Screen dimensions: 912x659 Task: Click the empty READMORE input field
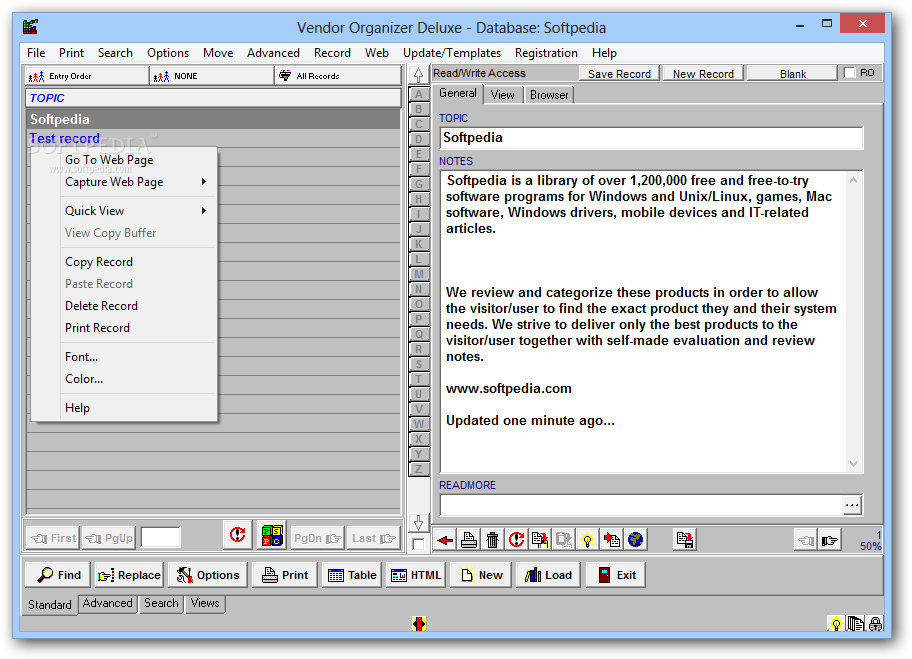(641, 505)
